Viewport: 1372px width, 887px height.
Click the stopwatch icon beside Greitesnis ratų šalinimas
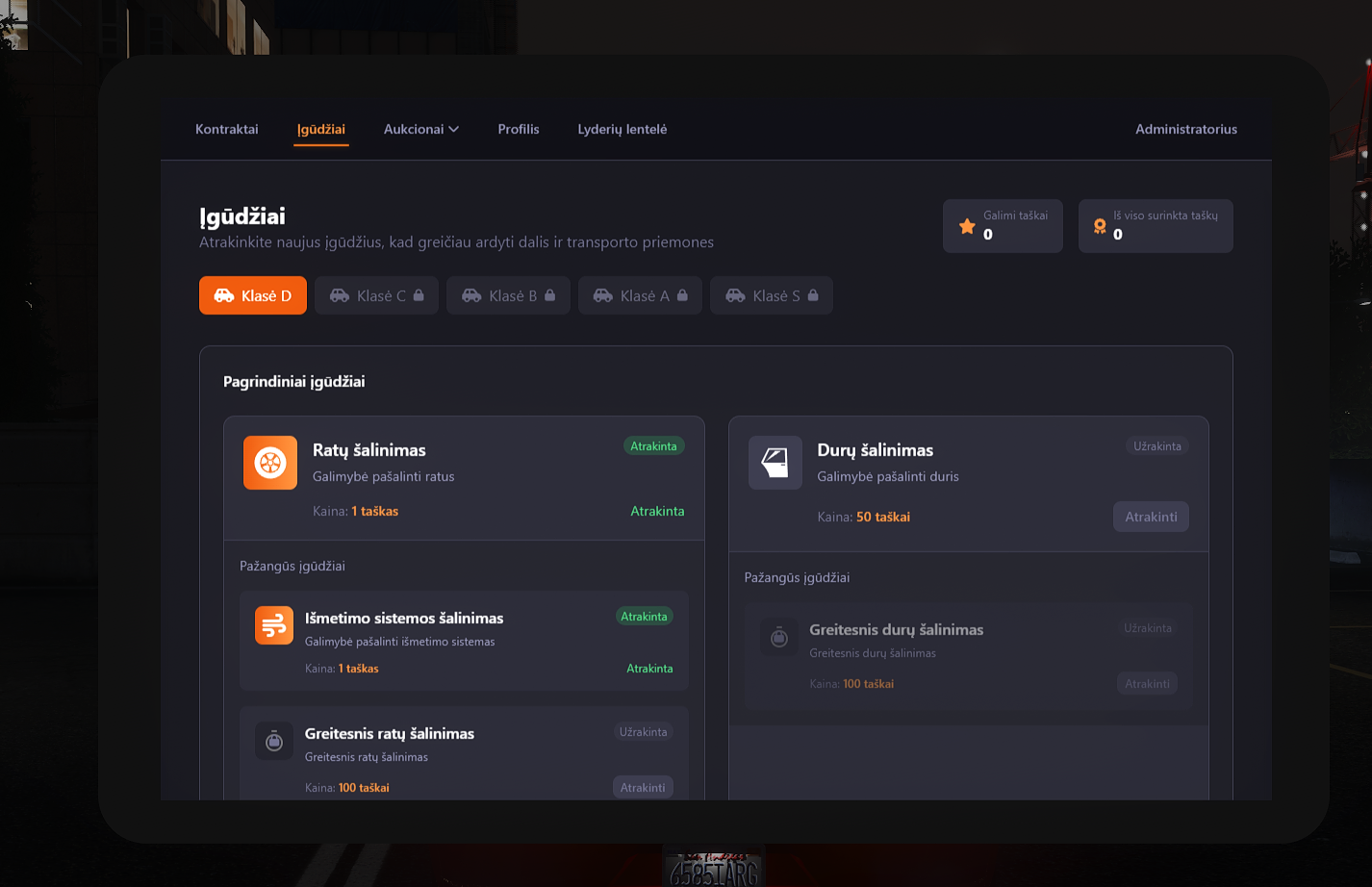coord(274,741)
